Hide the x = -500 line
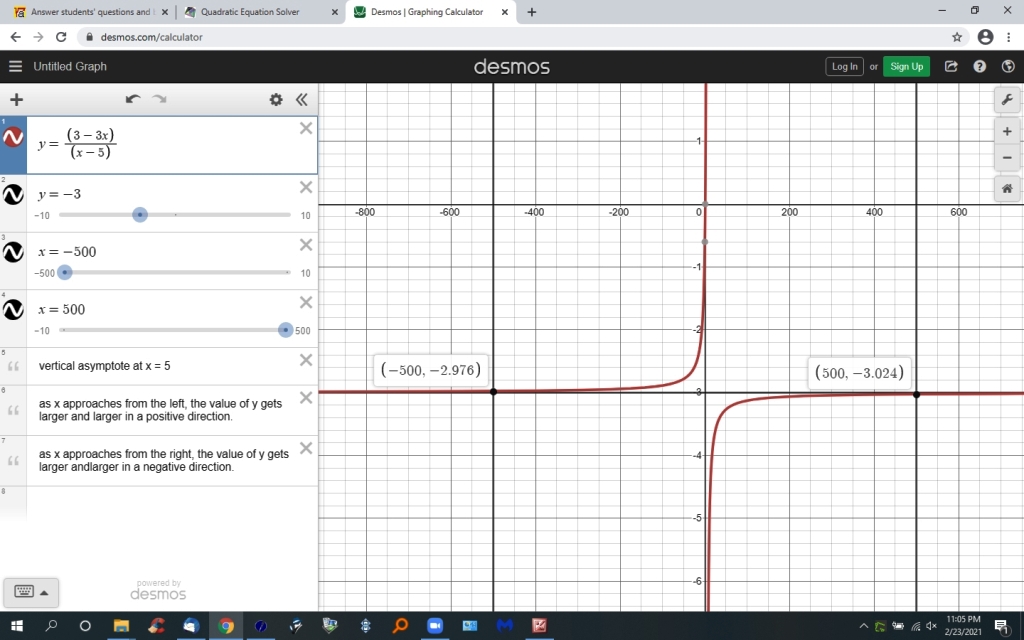 pyautogui.click(x=13, y=252)
